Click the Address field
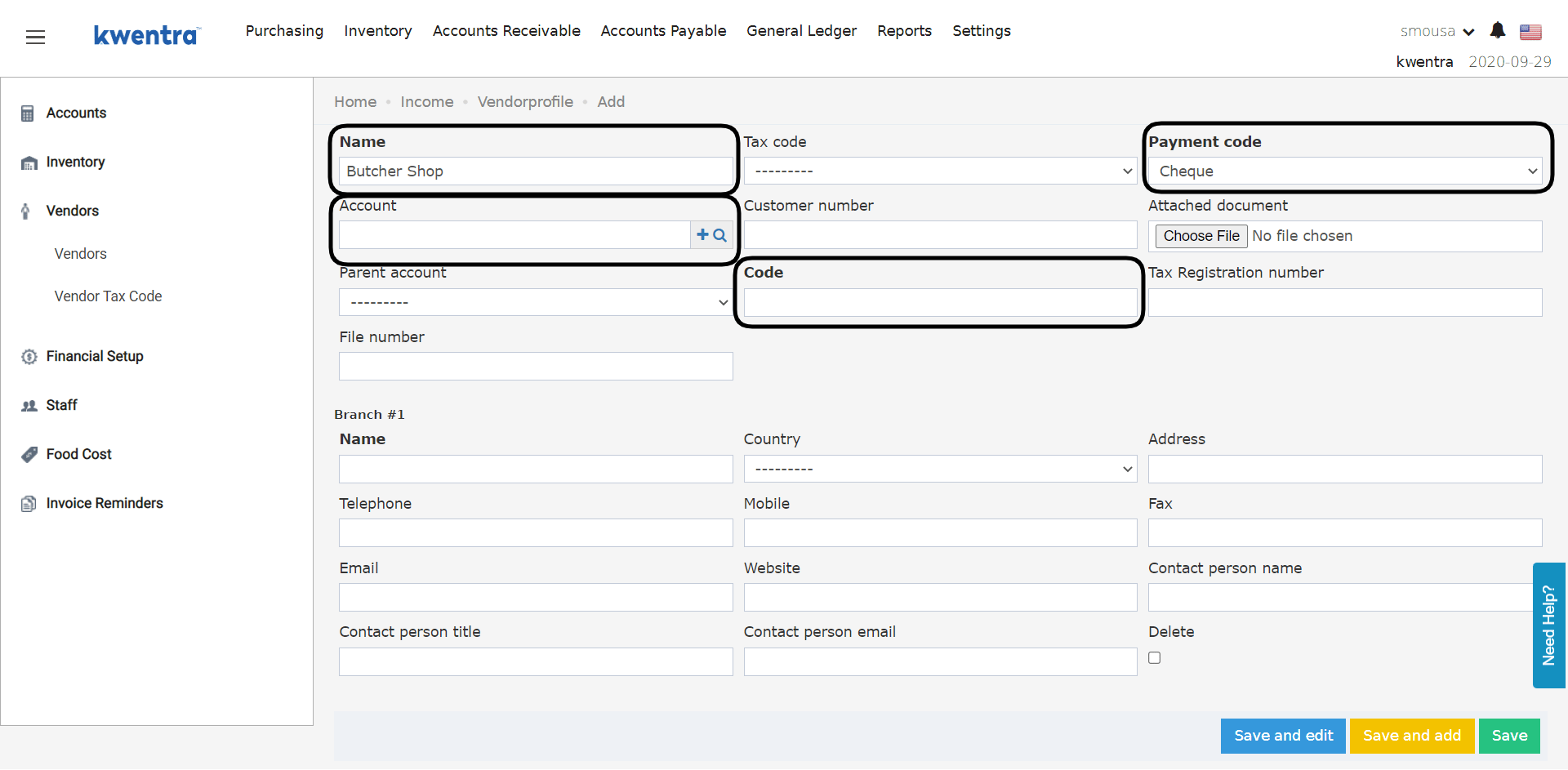1568x770 pixels. (1345, 469)
